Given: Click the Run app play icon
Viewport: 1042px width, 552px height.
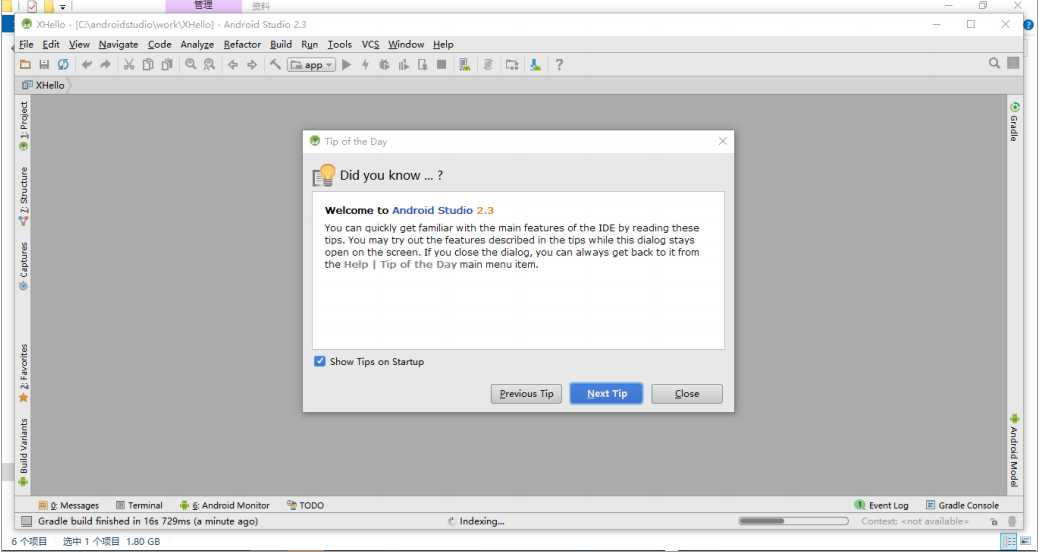Looking at the screenshot, I should click(x=346, y=64).
